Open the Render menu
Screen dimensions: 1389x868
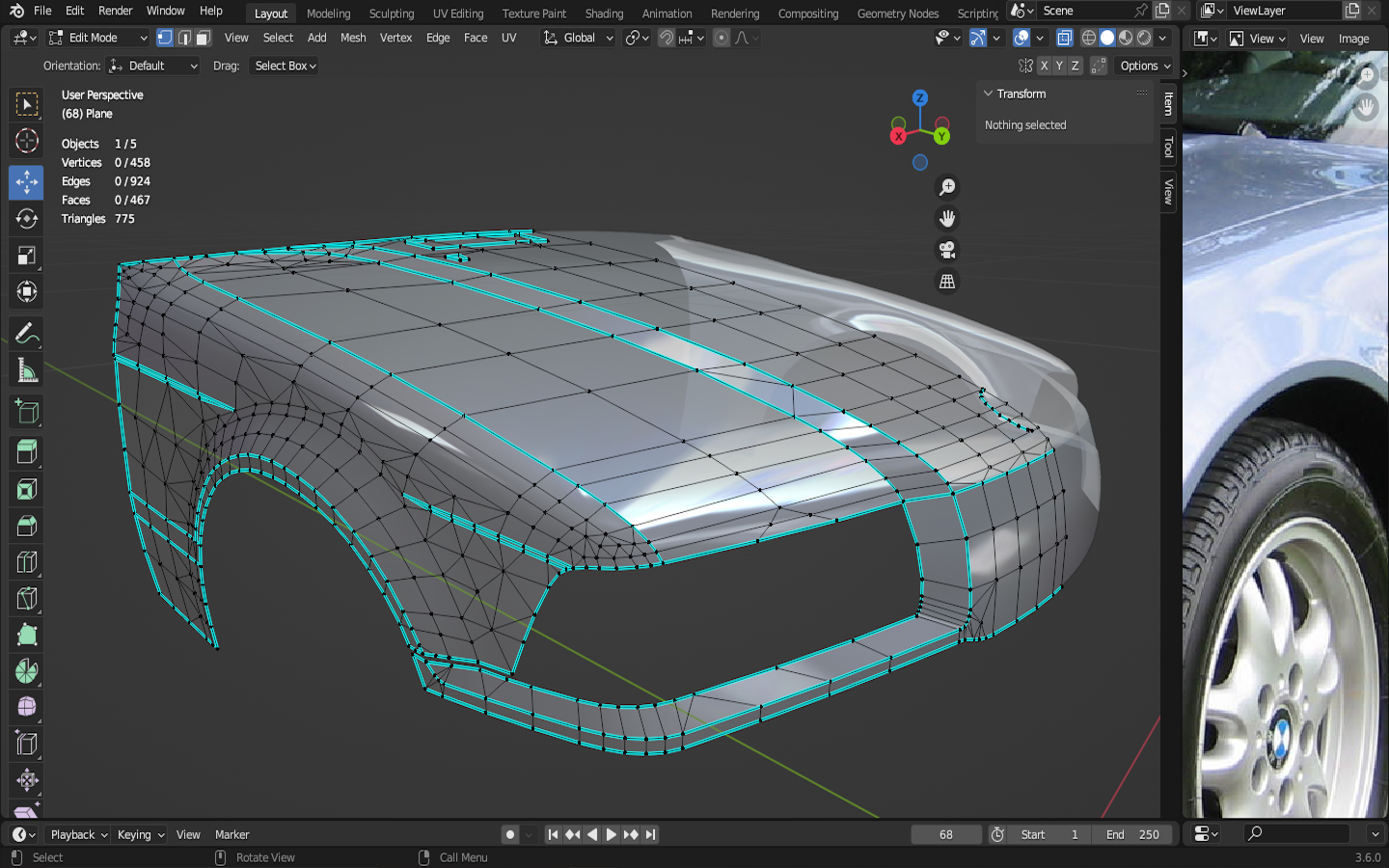pos(116,11)
